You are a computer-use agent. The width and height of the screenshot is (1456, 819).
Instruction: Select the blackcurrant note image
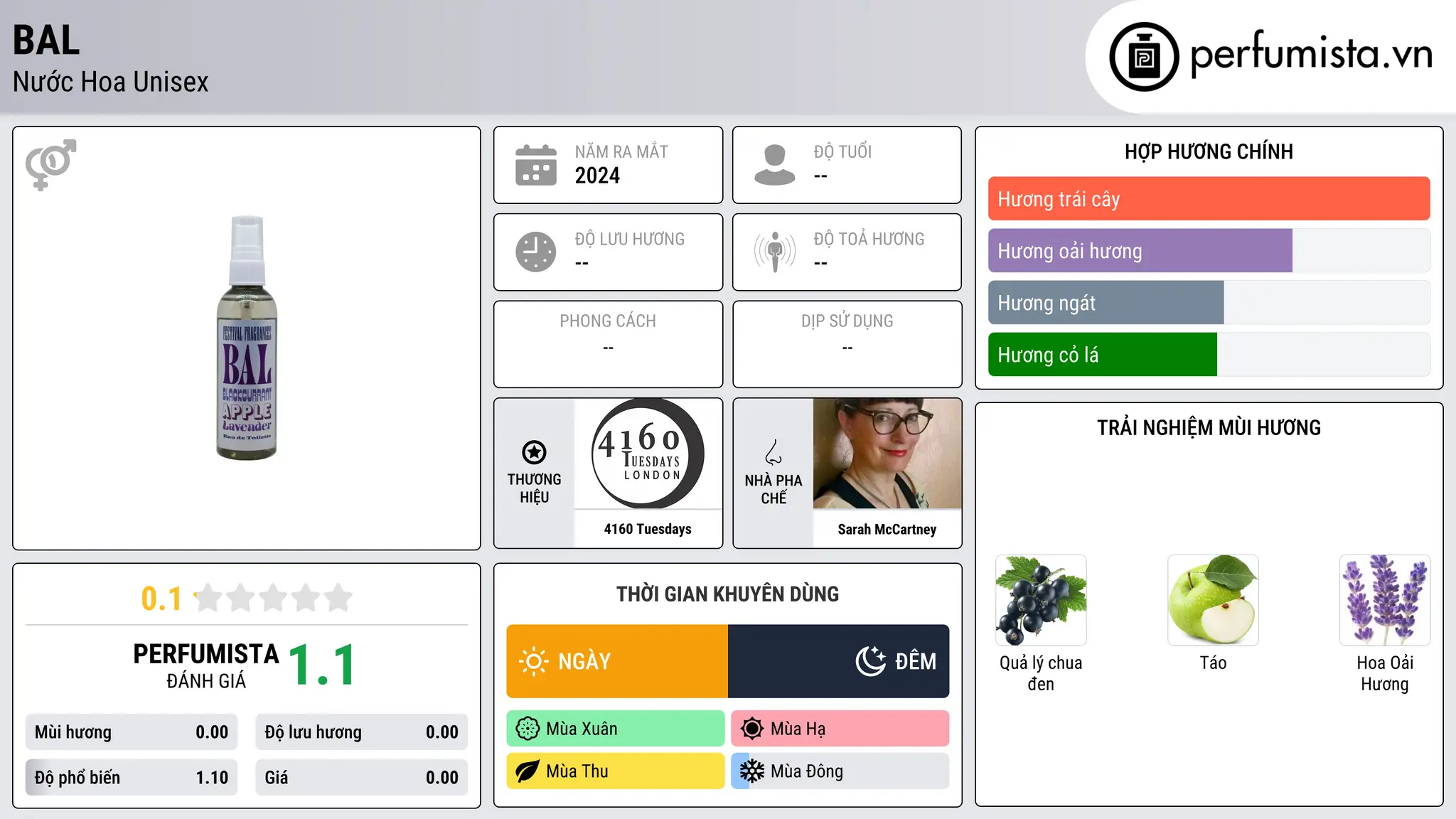(x=1041, y=600)
